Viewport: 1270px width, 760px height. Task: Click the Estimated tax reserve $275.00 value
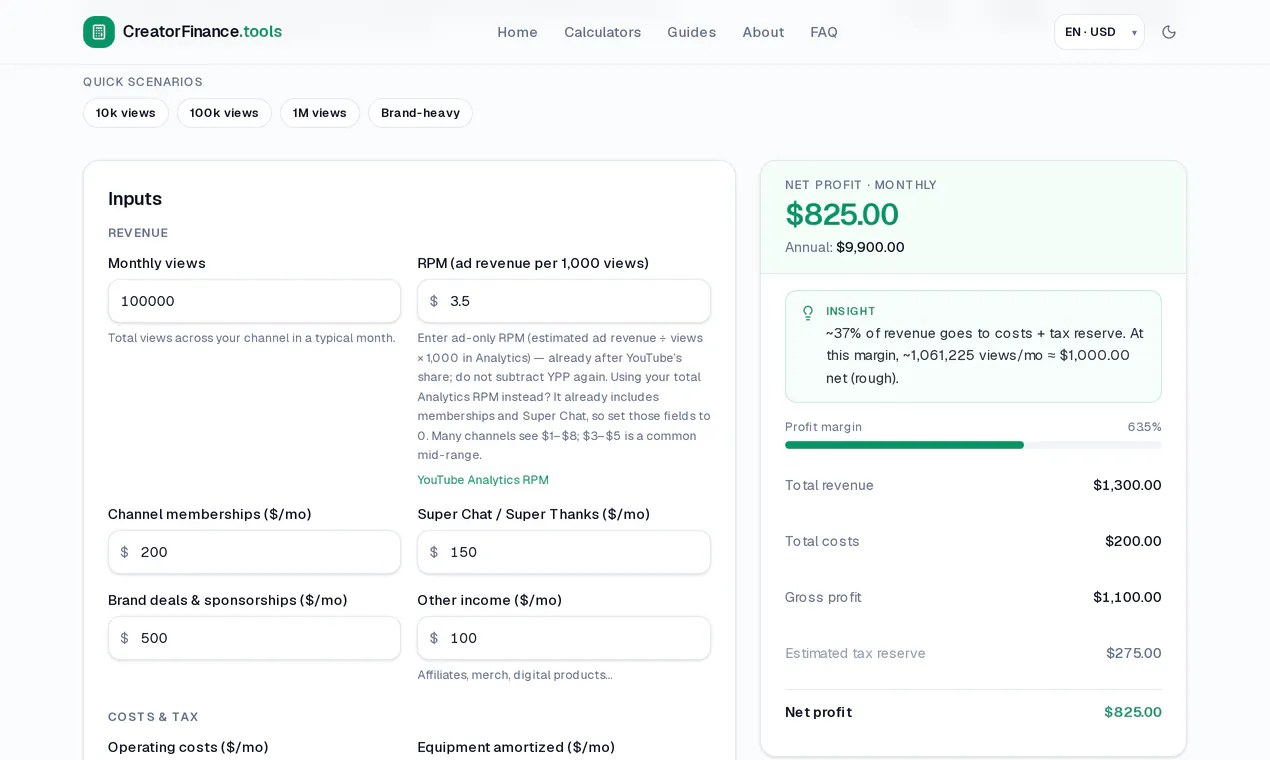click(x=1134, y=653)
